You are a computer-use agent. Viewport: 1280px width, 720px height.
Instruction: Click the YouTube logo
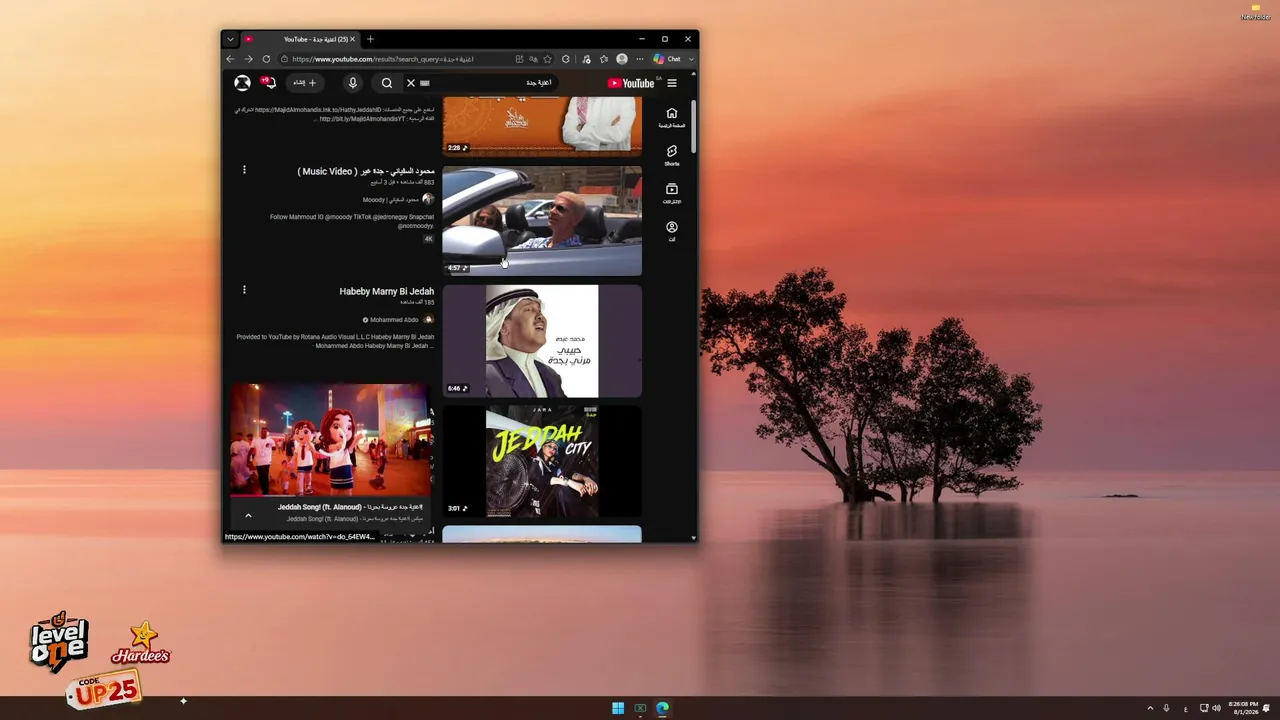tap(631, 83)
